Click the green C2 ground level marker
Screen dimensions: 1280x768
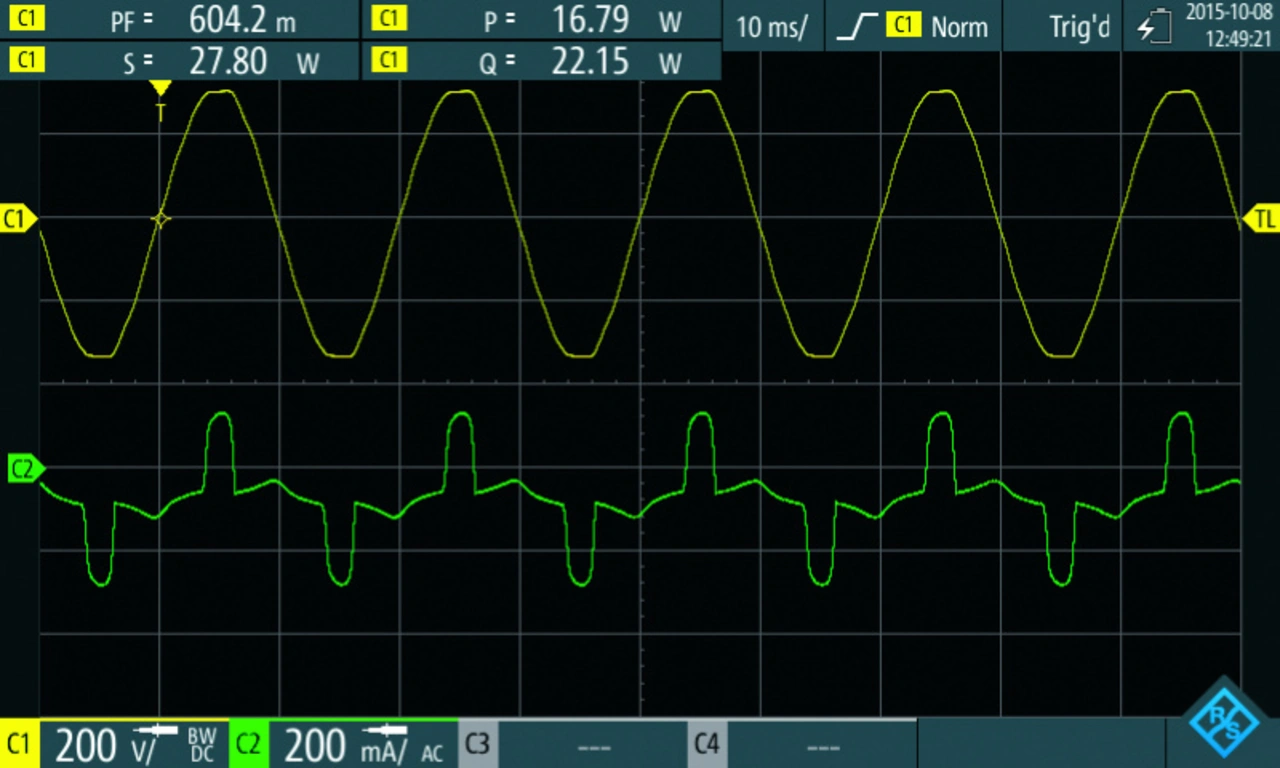(x=24, y=468)
